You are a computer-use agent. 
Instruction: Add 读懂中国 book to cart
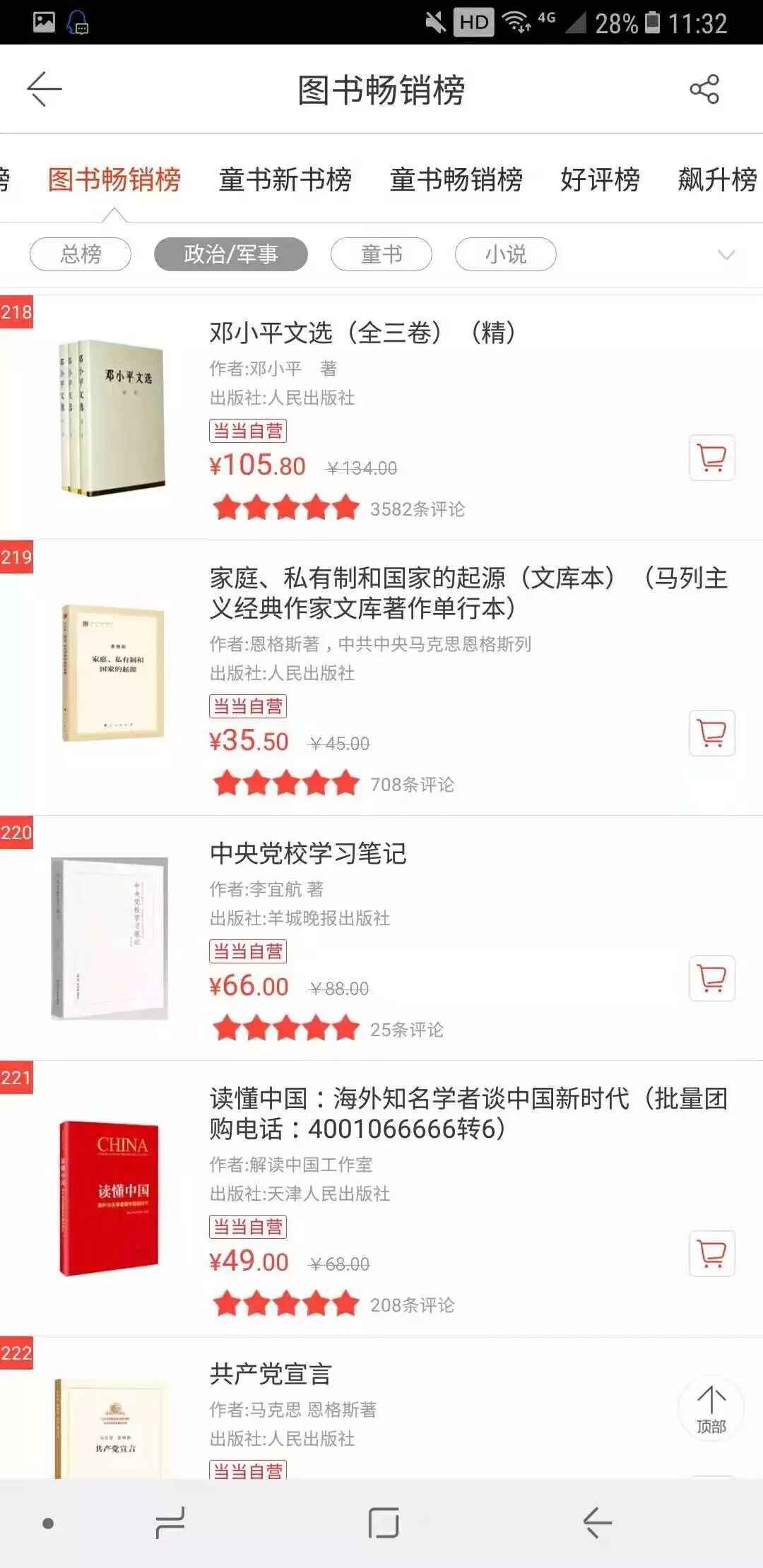pyautogui.click(x=711, y=1254)
